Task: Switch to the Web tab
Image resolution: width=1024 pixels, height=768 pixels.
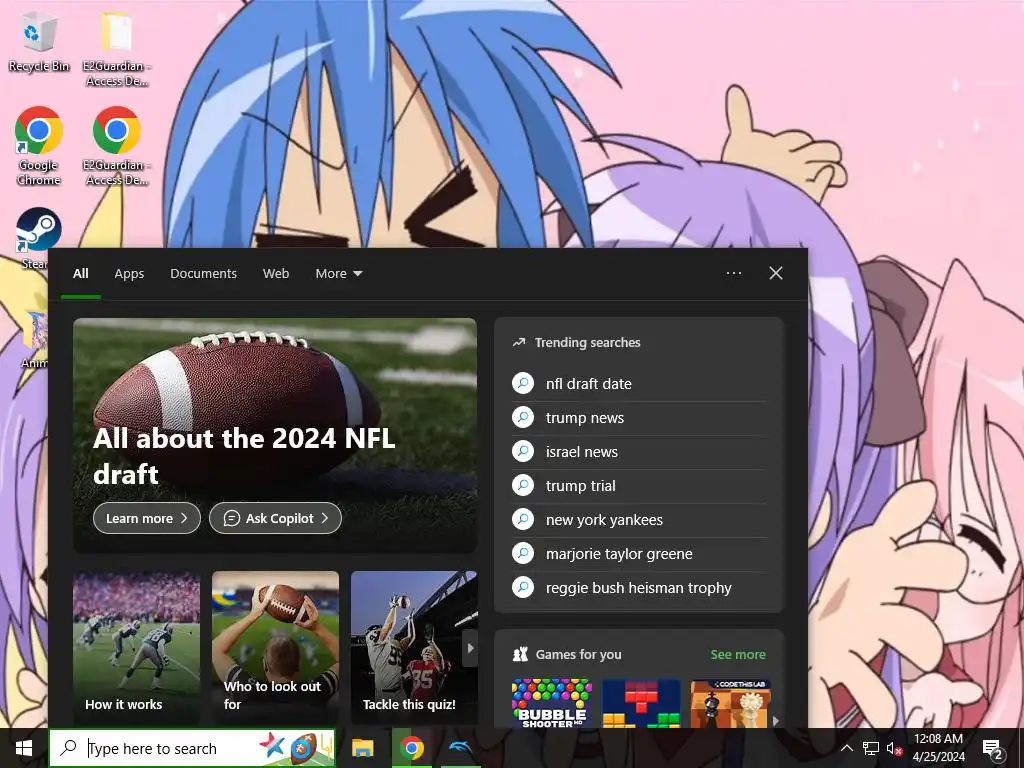Action: coord(276,274)
